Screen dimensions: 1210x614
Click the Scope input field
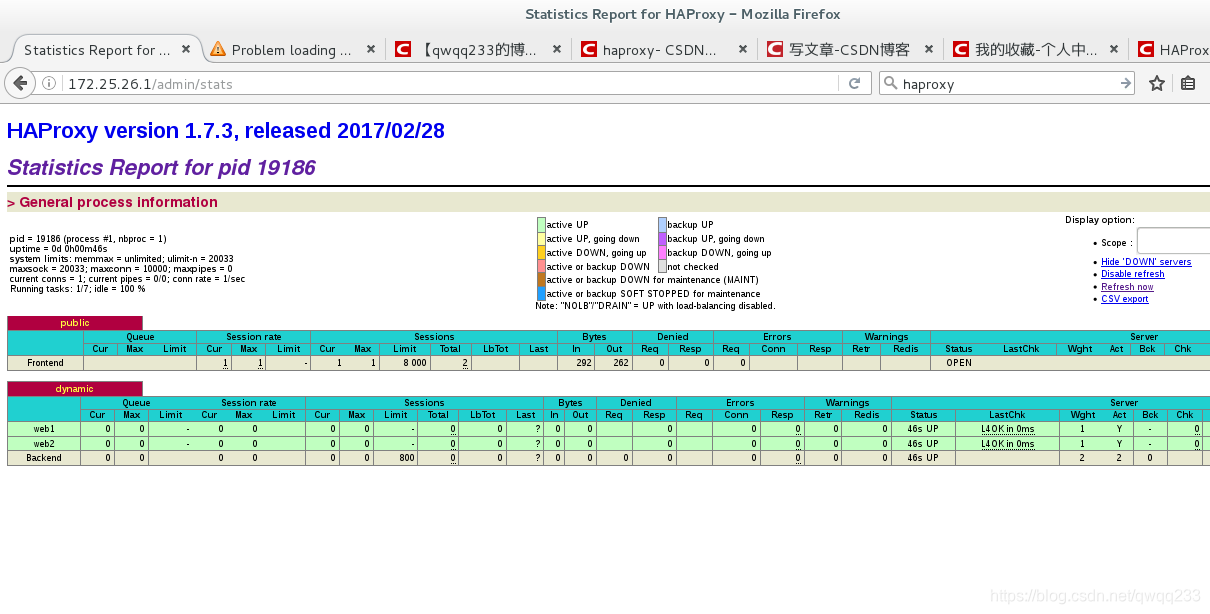1173,241
